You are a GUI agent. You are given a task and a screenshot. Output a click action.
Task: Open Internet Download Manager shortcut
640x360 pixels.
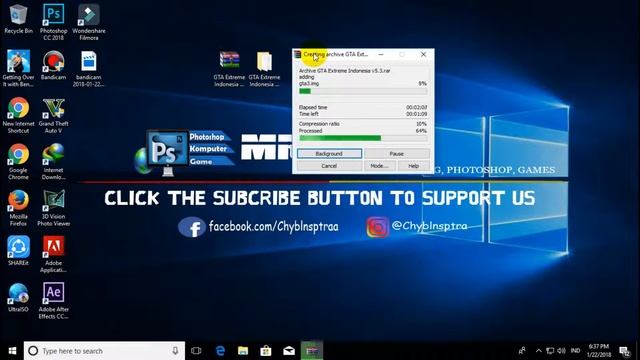53,161
